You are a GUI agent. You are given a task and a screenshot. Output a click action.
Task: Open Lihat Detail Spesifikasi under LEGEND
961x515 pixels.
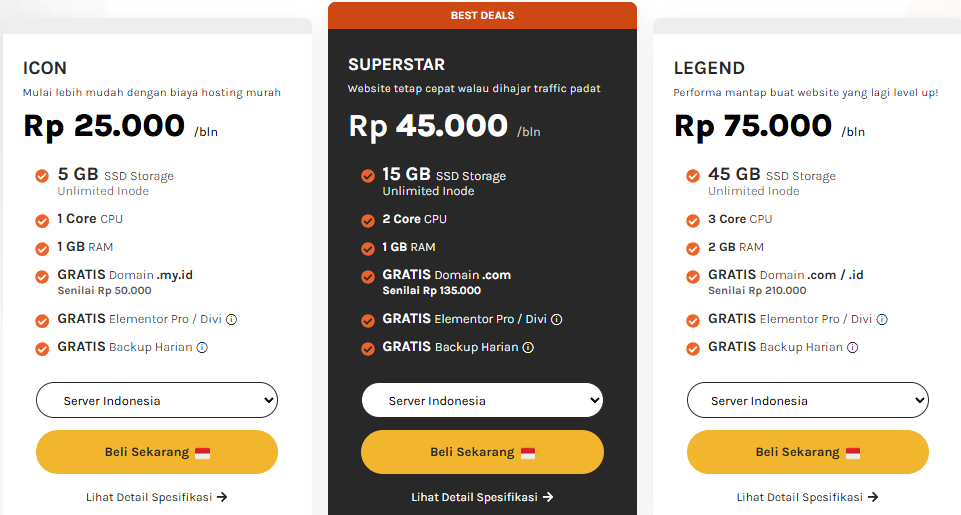[808, 497]
